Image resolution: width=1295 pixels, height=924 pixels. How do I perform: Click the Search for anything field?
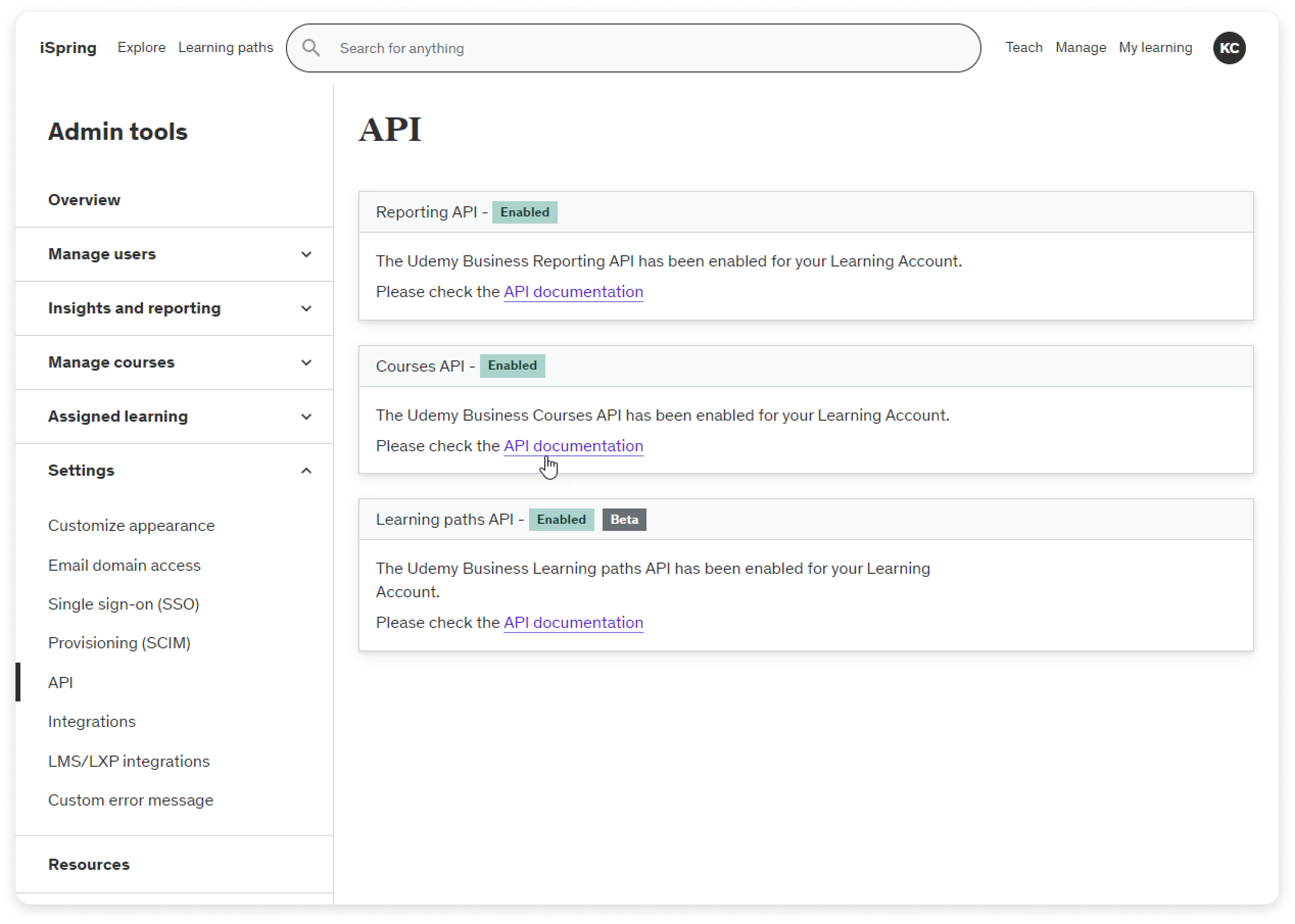coord(633,48)
